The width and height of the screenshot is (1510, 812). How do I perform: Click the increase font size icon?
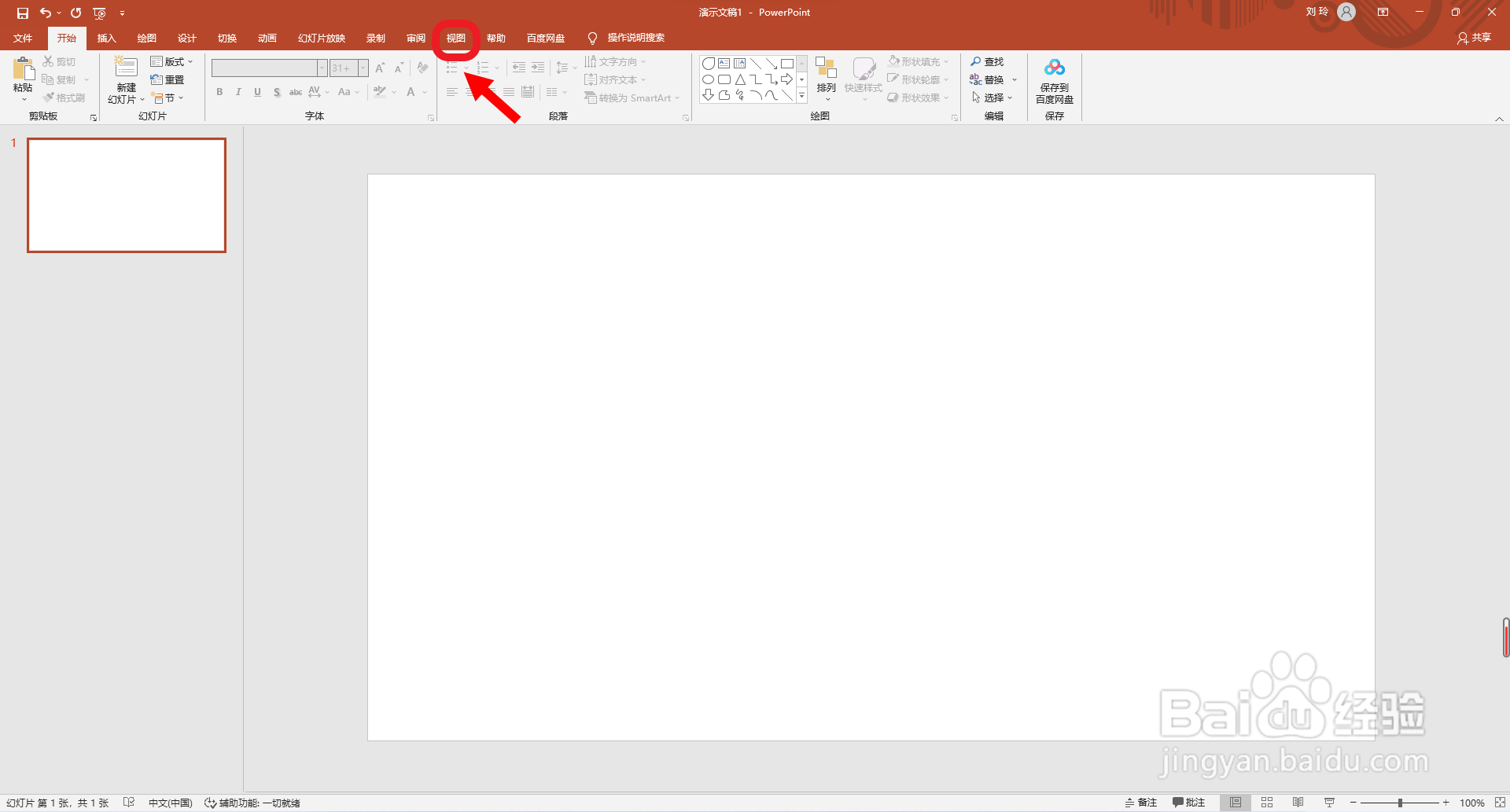coord(380,68)
